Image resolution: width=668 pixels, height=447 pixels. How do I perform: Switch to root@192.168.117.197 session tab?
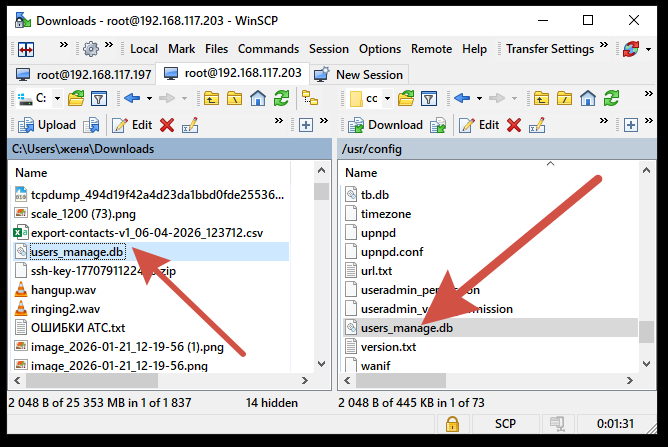coord(83,75)
